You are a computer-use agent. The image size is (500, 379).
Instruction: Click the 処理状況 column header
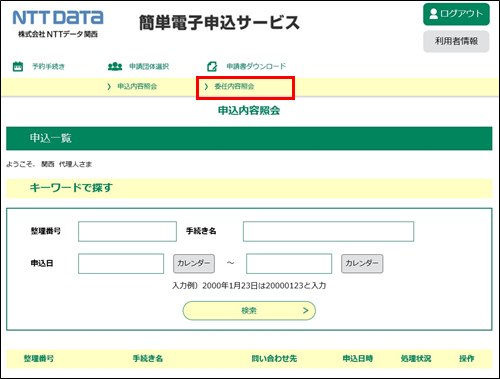[416, 359]
